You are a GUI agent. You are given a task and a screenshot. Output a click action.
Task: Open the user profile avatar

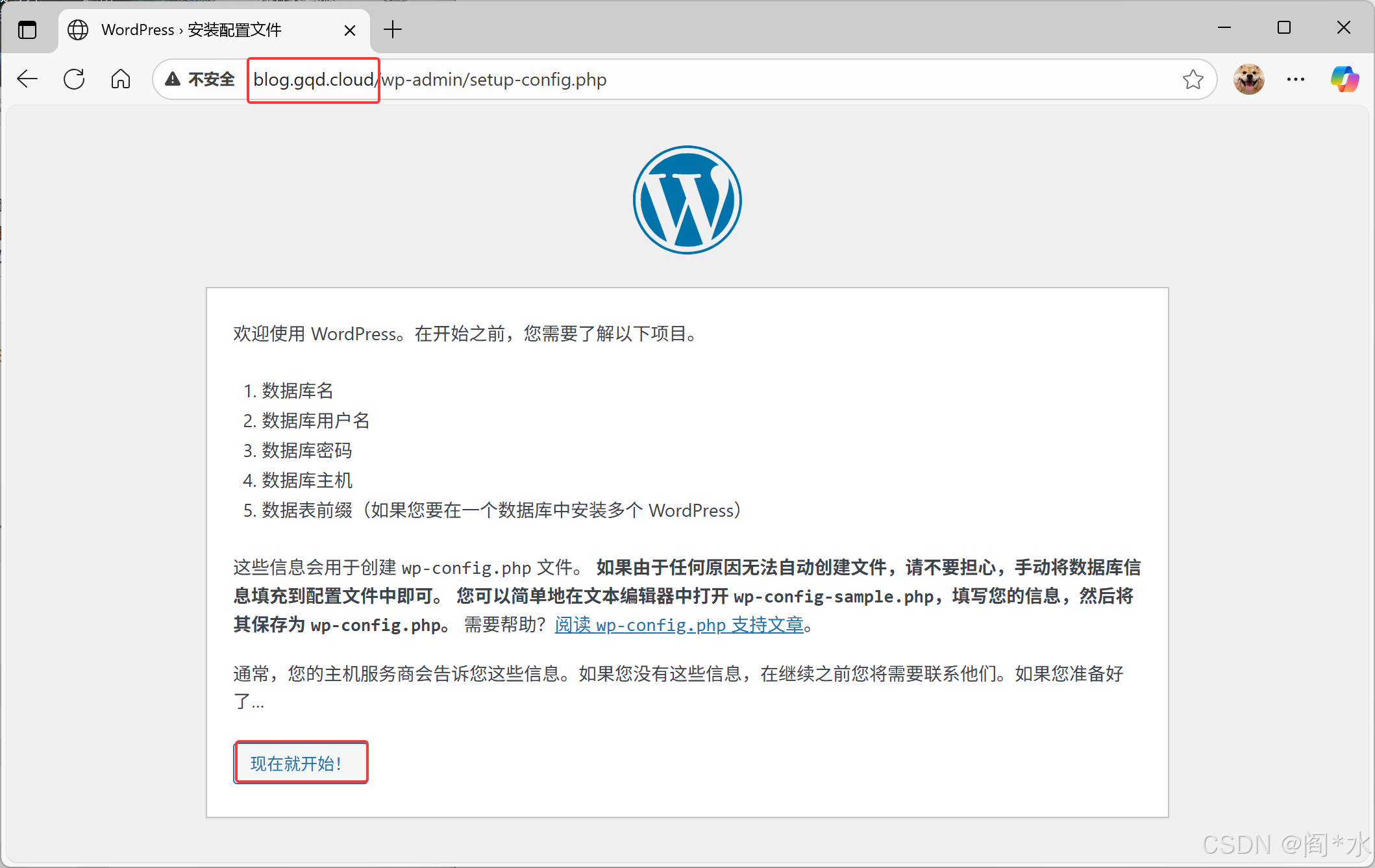(1248, 79)
